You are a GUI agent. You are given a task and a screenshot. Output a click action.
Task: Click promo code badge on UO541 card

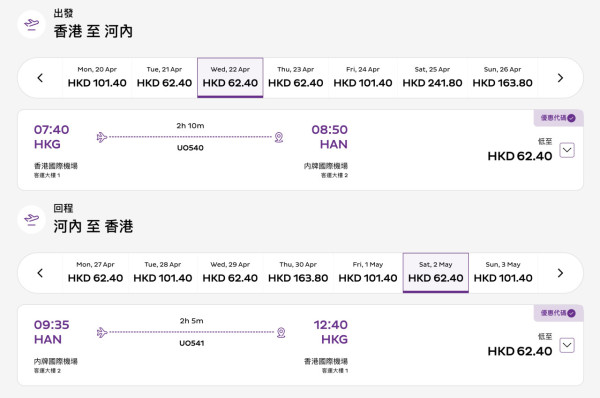(x=558, y=313)
